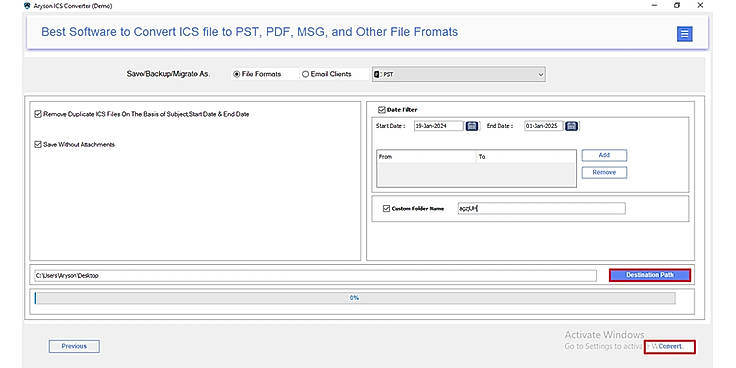Click the Aryson shield icon in title bar
The height and width of the screenshot is (368, 736).
coord(27,6)
